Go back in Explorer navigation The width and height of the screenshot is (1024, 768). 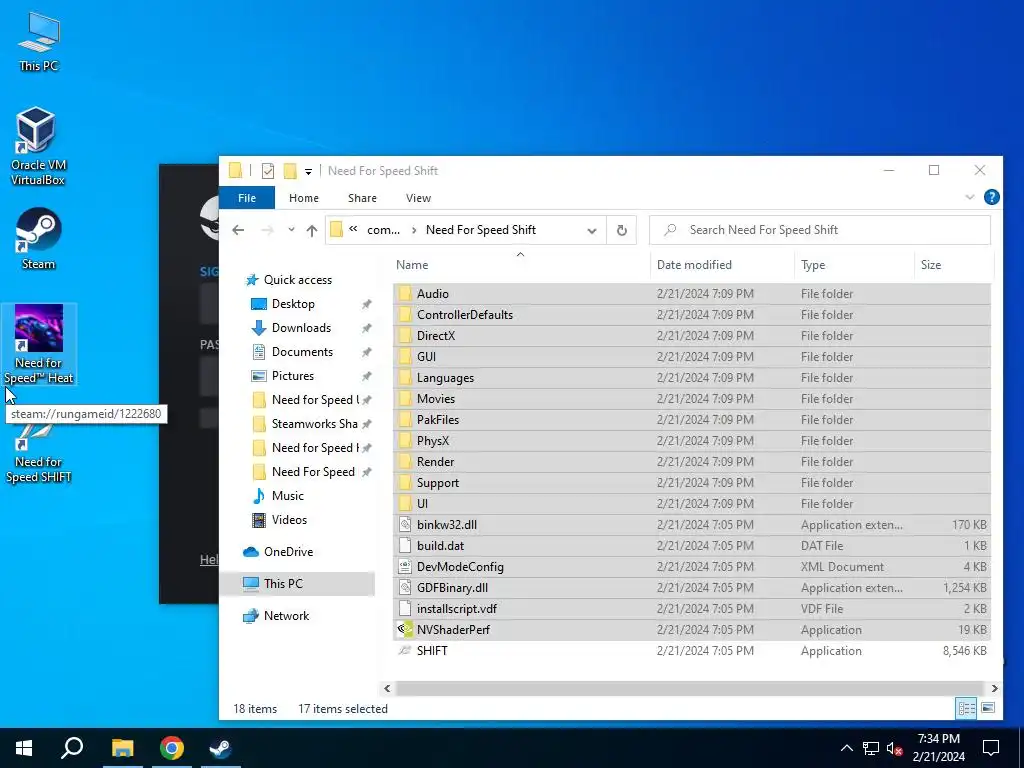tap(238, 230)
